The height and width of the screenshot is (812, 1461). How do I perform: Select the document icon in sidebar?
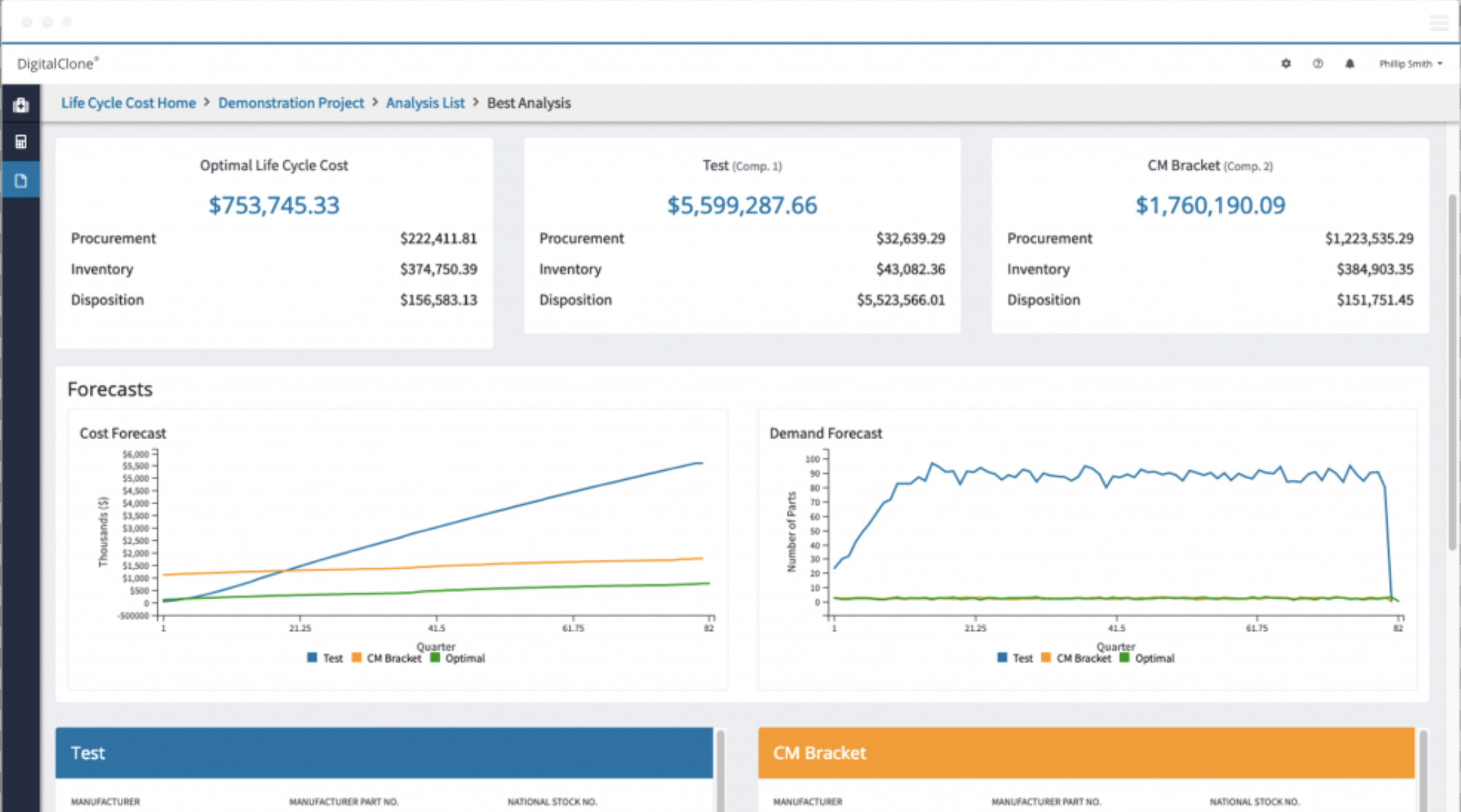[21, 180]
